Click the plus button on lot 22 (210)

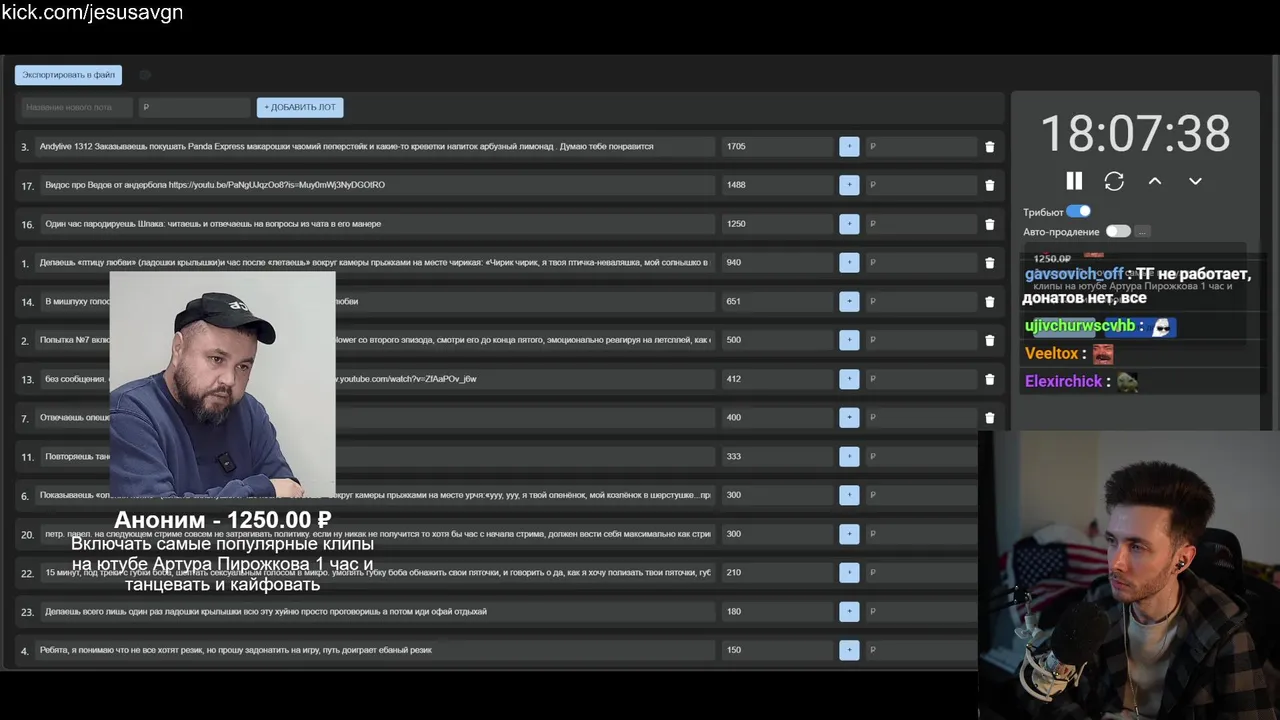pos(849,572)
